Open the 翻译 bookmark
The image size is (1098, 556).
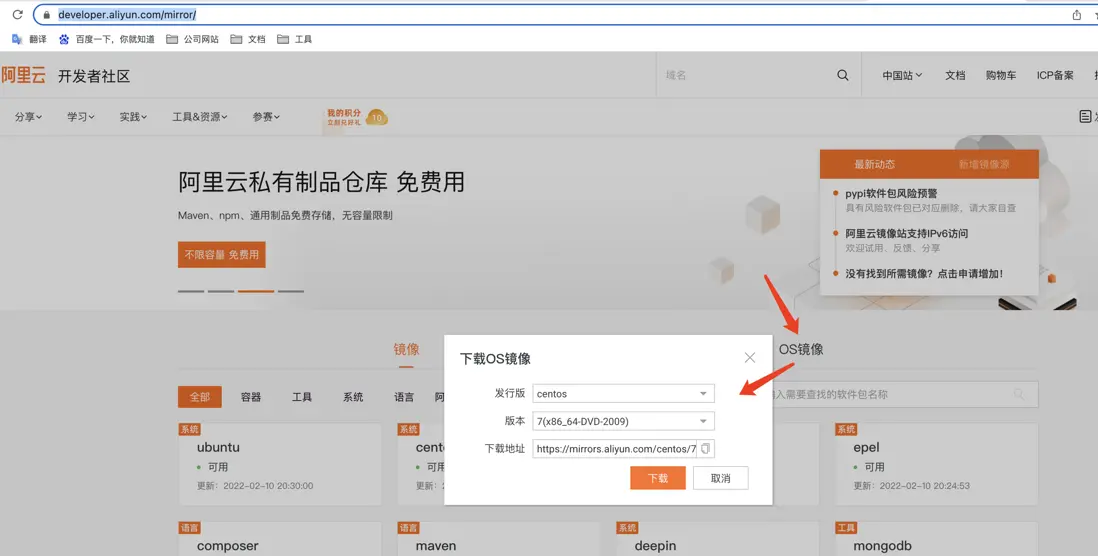click(29, 39)
